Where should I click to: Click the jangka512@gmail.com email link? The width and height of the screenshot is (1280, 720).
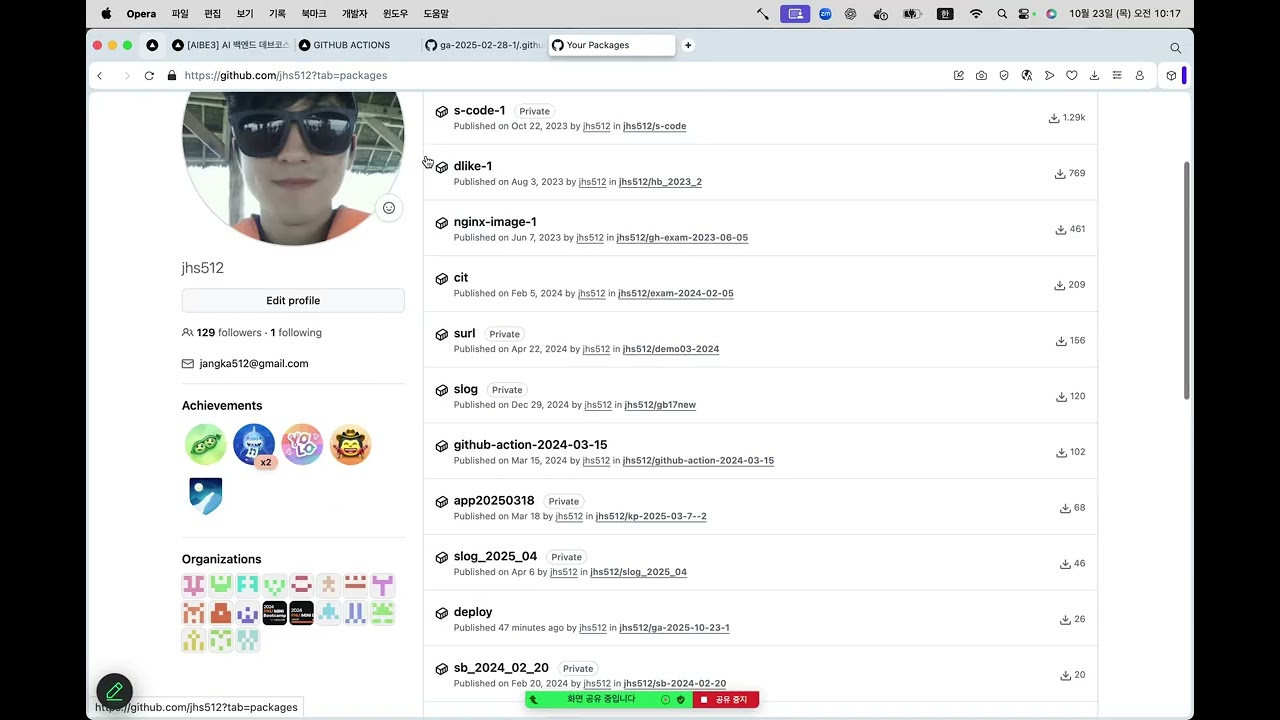tap(254, 364)
